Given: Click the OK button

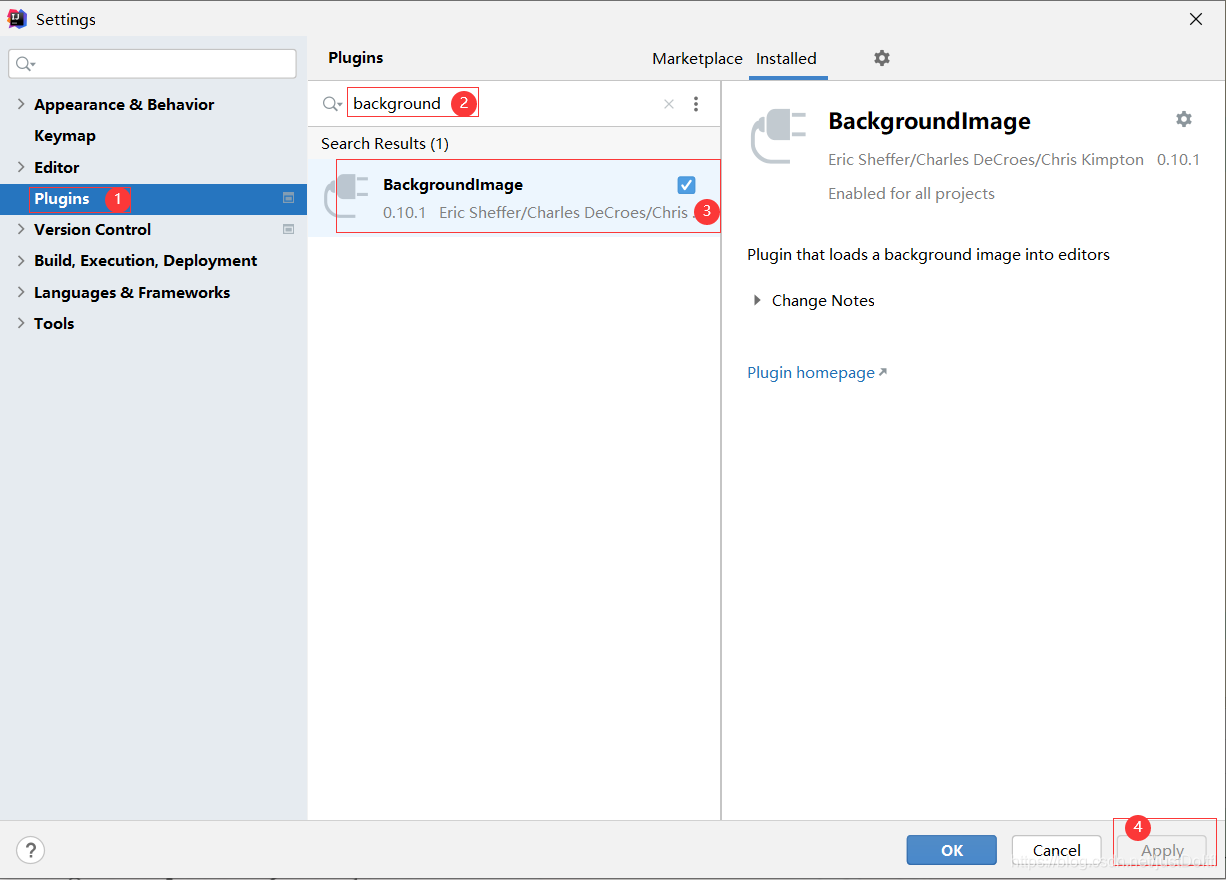Looking at the screenshot, I should pos(952,850).
